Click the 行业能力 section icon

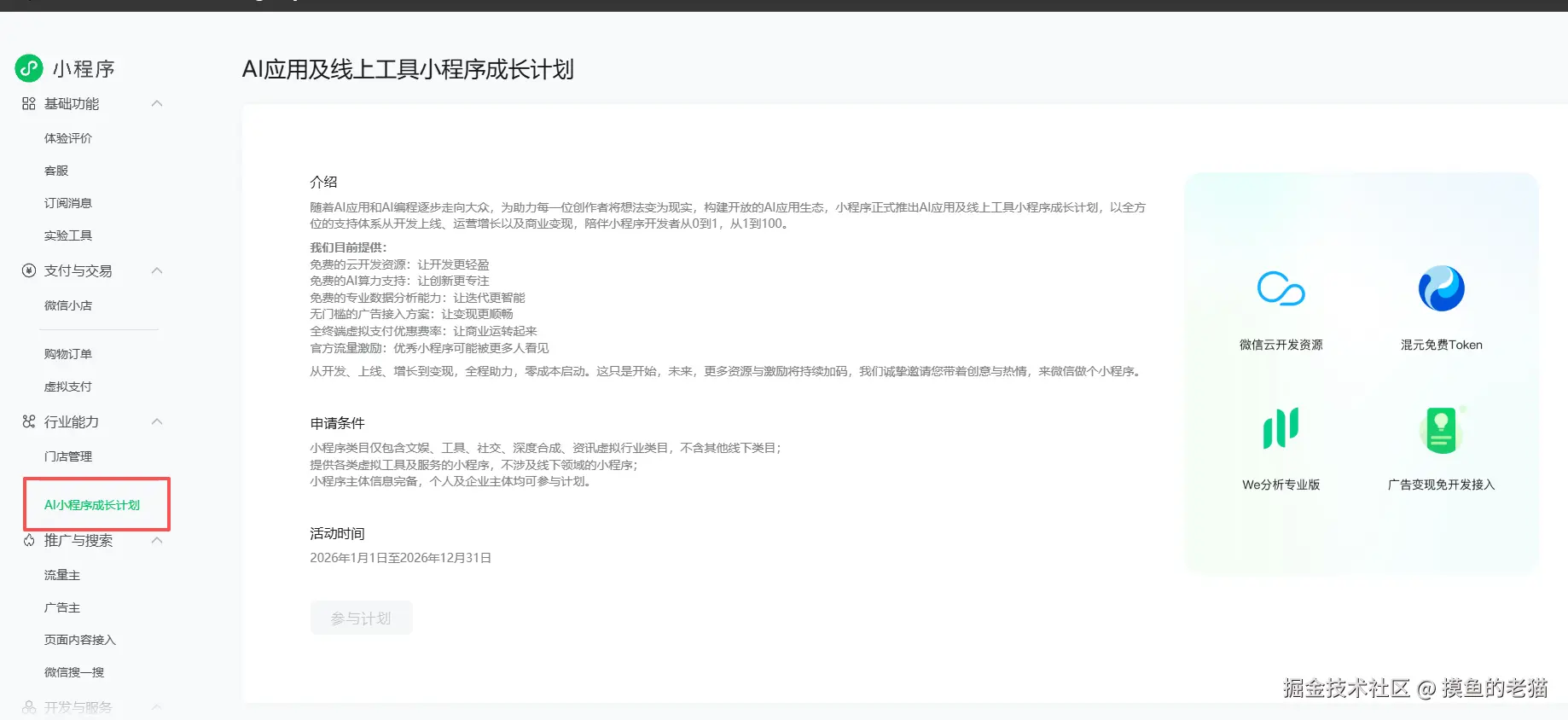29,421
